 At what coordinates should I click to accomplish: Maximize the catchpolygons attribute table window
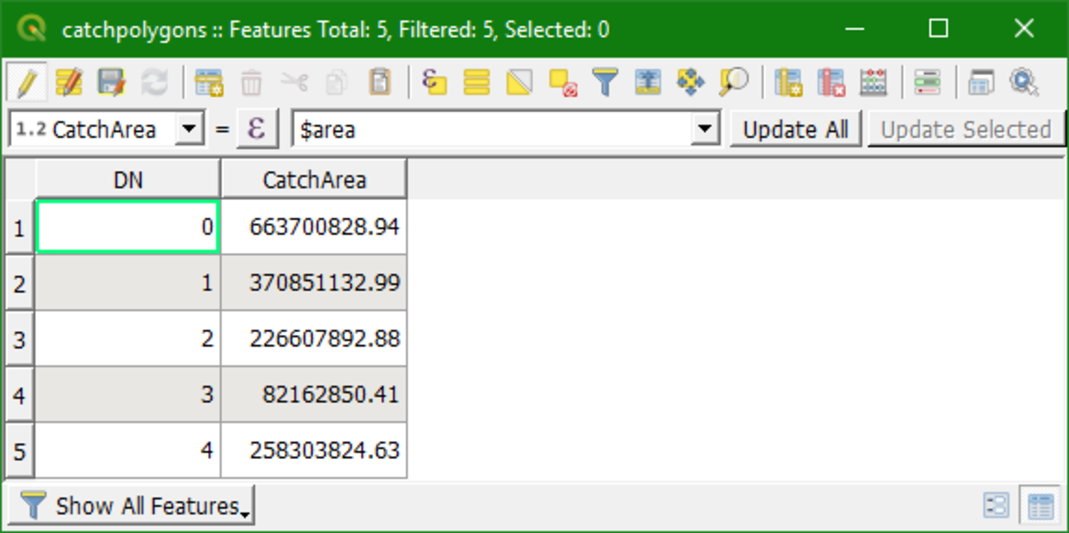[939, 29]
